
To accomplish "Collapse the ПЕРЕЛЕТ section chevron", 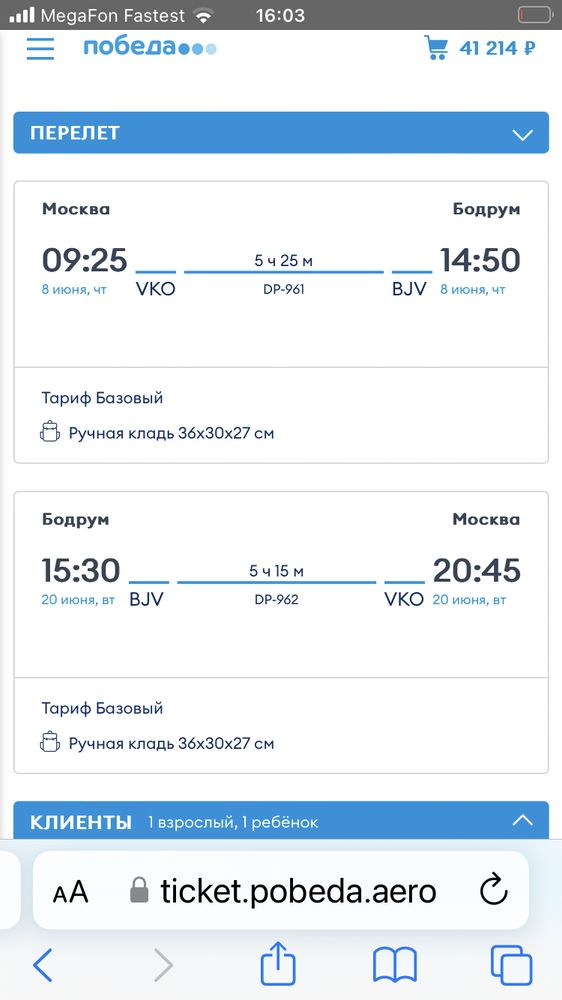I will (522, 134).
